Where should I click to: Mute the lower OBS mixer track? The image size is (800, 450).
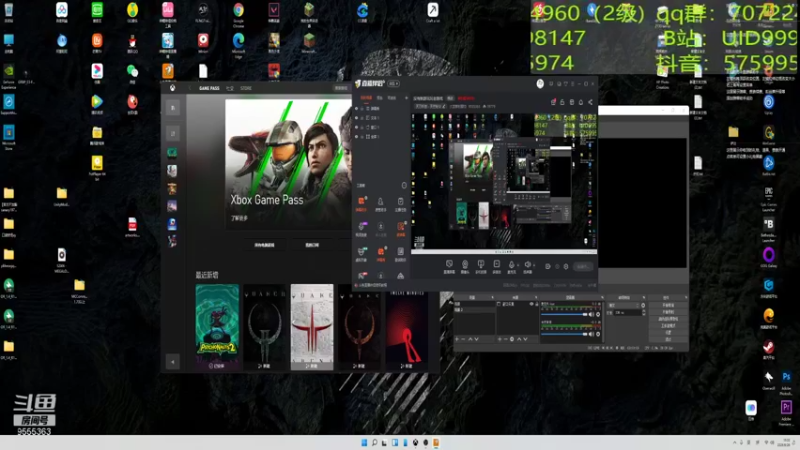(x=591, y=334)
